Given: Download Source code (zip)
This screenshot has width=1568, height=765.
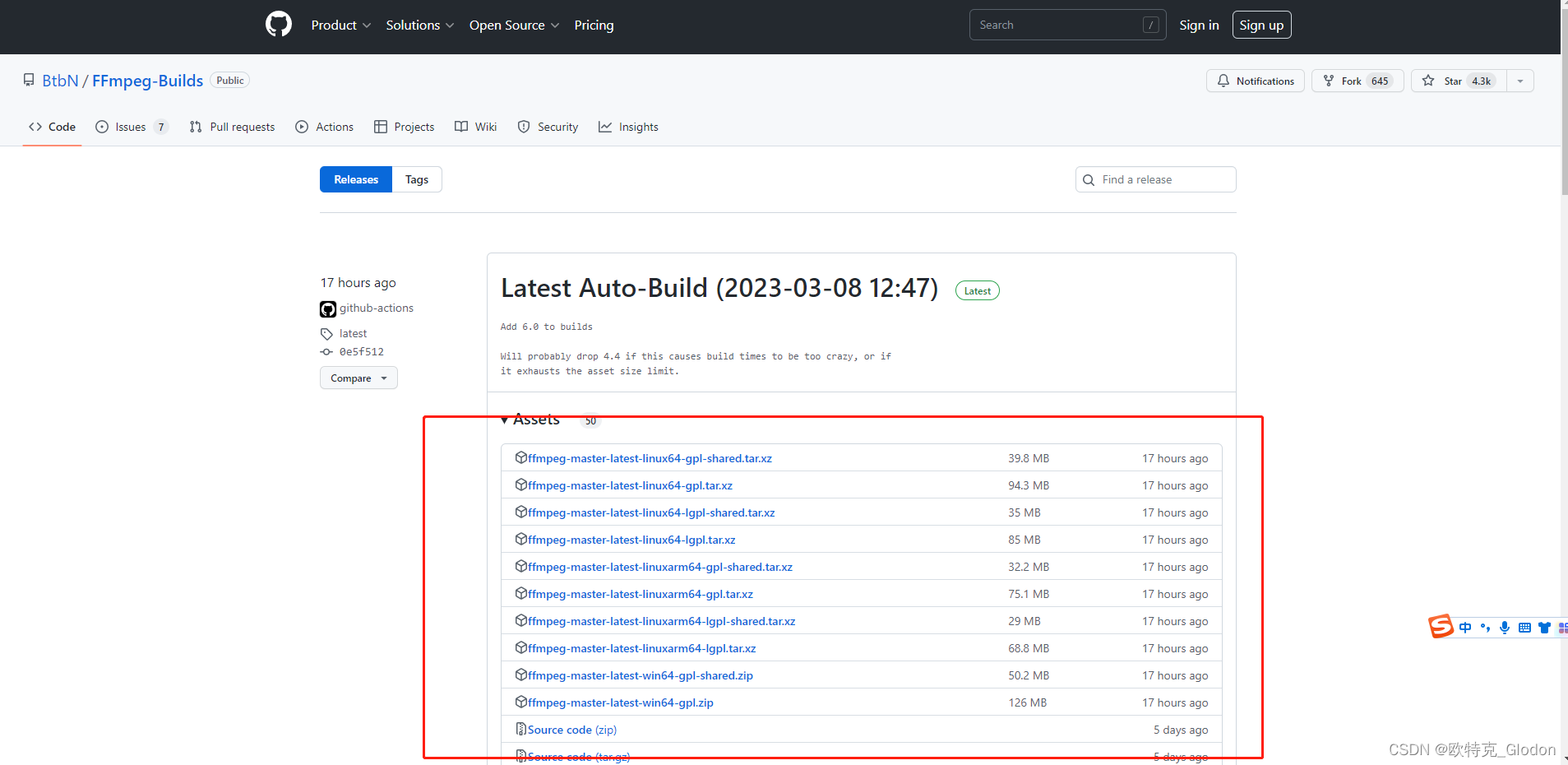Looking at the screenshot, I should click(x=572, y=730).
